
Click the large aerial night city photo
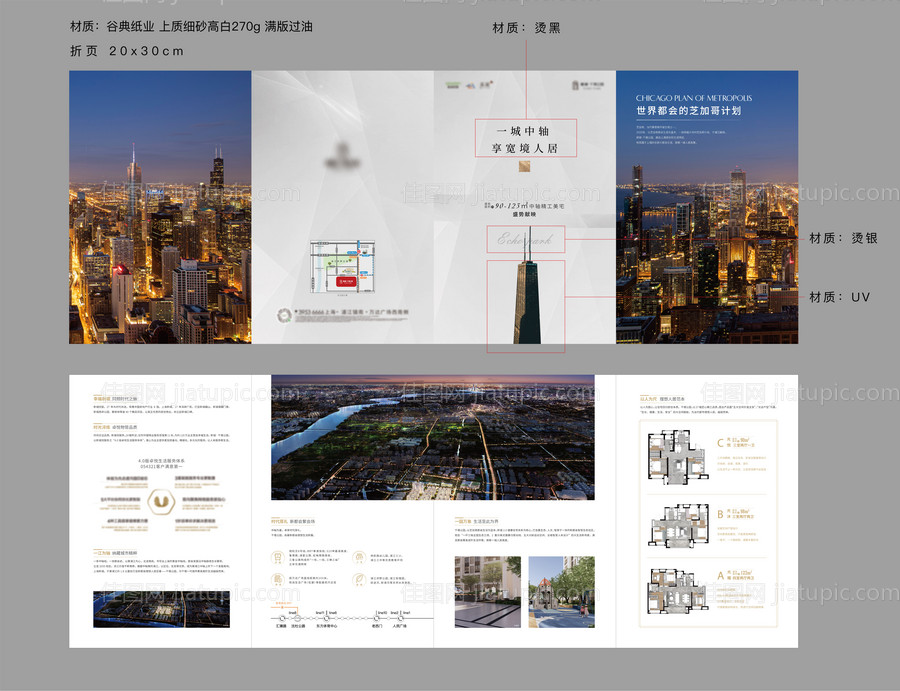432,437
